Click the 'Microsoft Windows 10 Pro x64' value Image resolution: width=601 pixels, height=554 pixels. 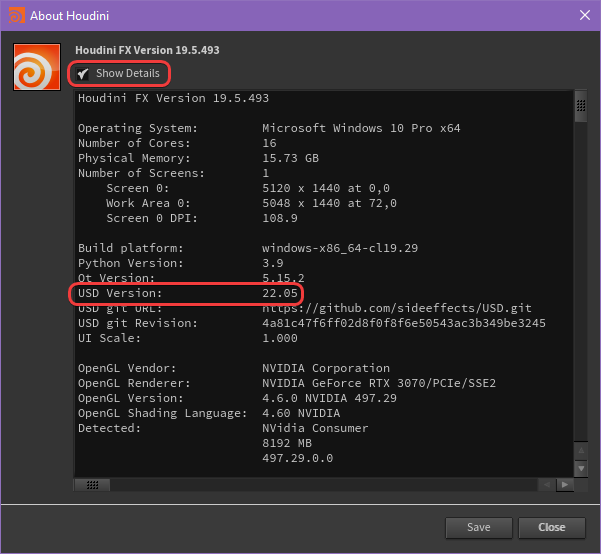click(x=361, y=128)
